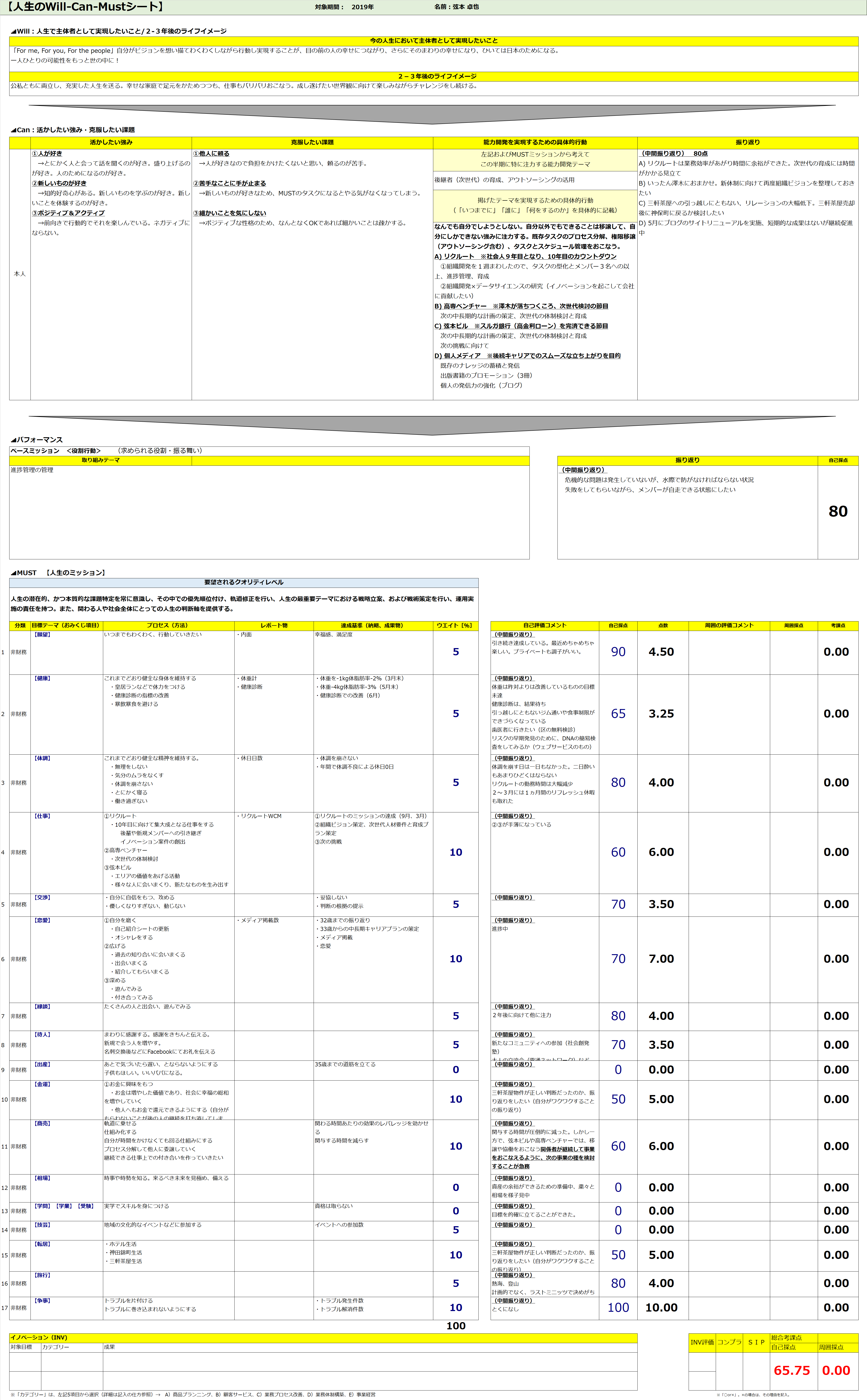Select the レポート物 column header
The width and height of the screenshot is (867, 1400).
(x=274, y=626)
